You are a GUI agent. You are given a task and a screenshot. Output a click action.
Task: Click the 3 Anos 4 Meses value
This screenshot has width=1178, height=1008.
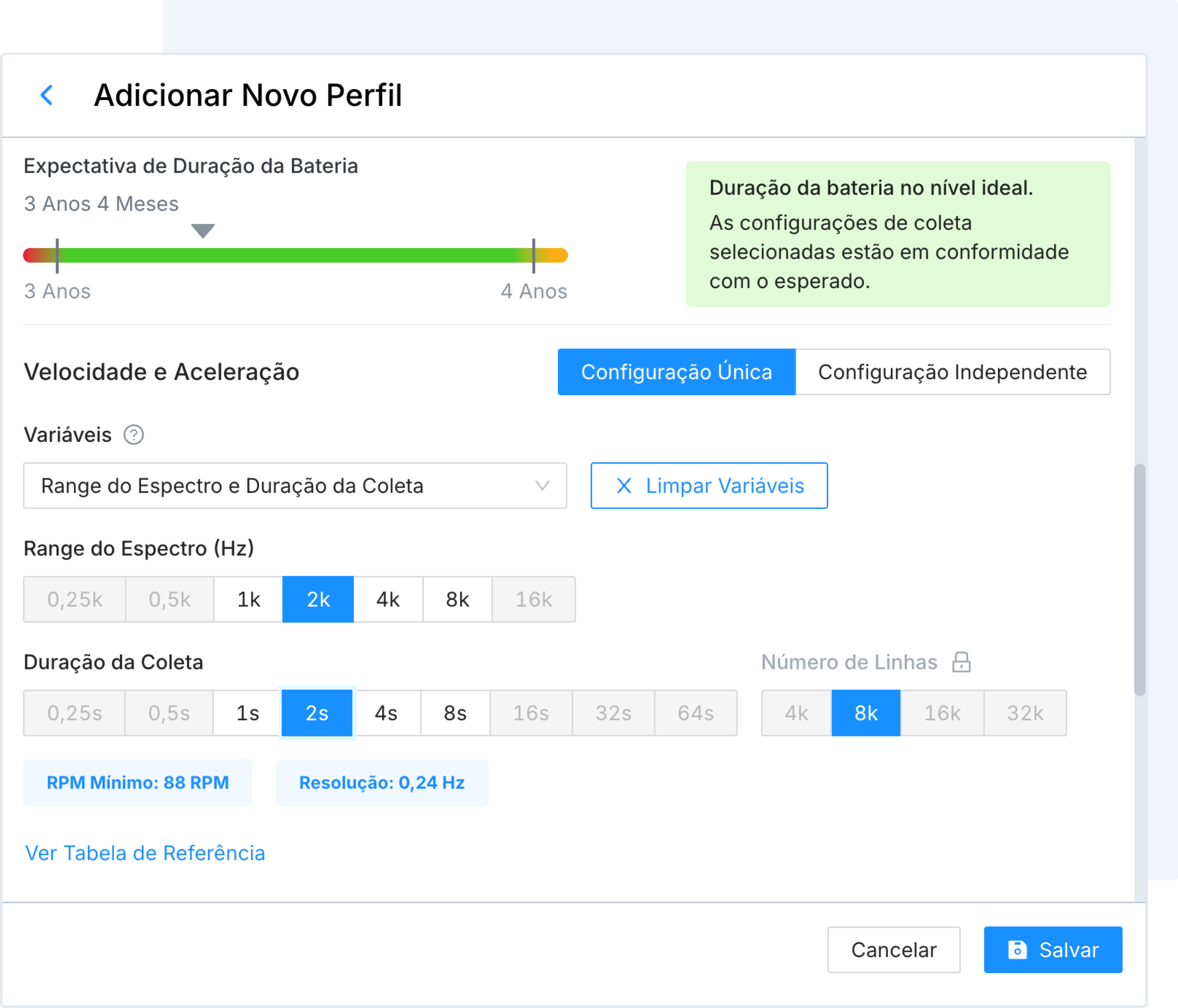click(101, 204)
